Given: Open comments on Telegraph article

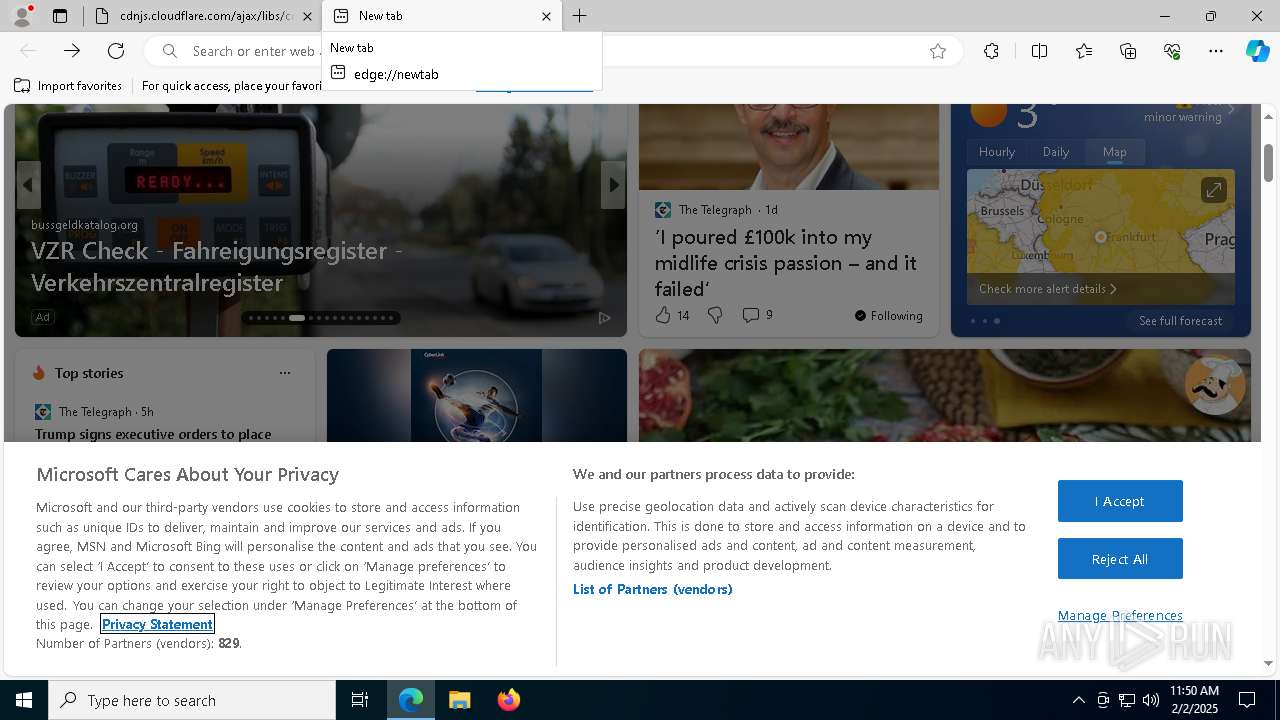Looking at the screenshot, I should pyautogui.click(x=757, y=315).
